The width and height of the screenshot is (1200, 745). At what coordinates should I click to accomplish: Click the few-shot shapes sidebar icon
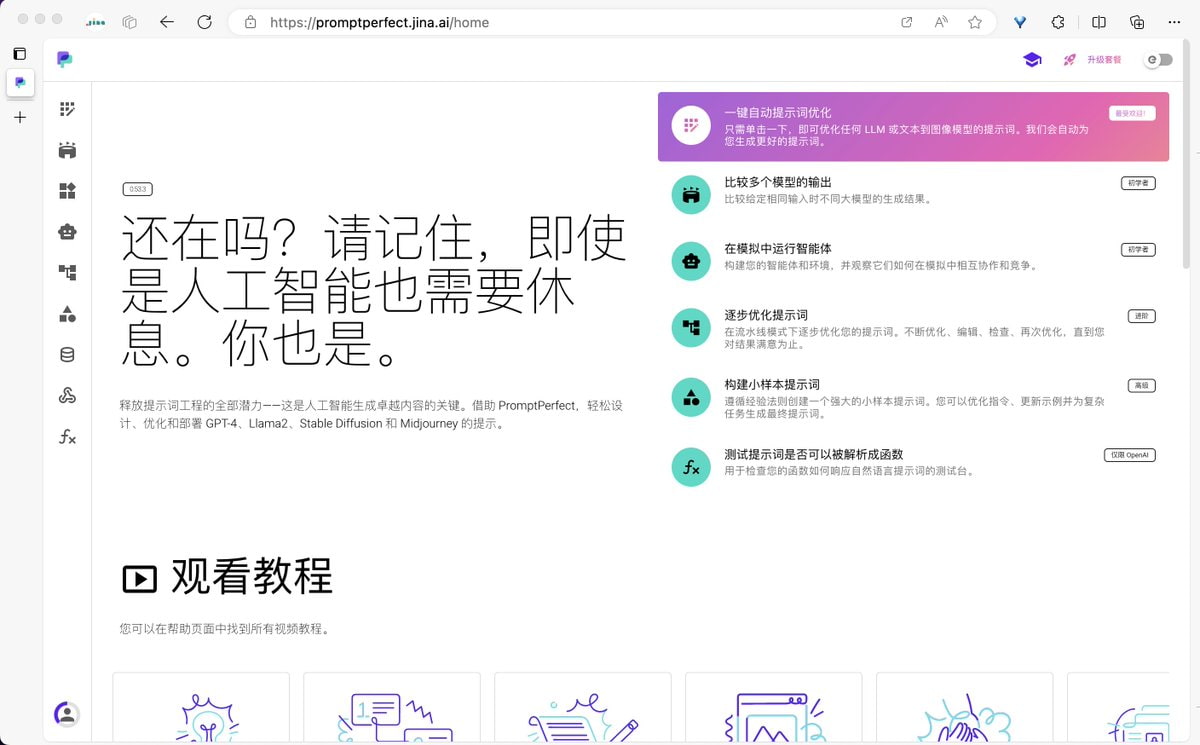tap(67, 314)
